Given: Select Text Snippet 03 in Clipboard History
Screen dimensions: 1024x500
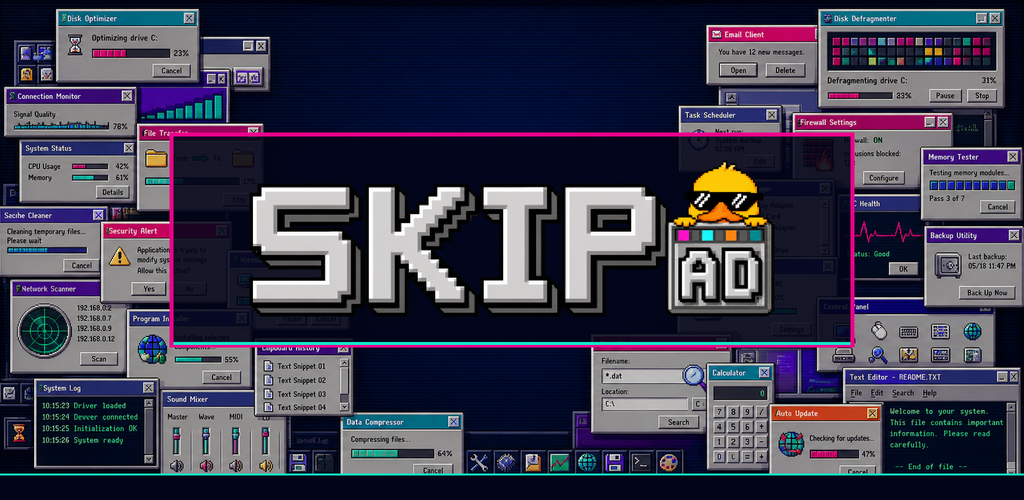Looking at the screenshot, I should [x=301, y=394].
